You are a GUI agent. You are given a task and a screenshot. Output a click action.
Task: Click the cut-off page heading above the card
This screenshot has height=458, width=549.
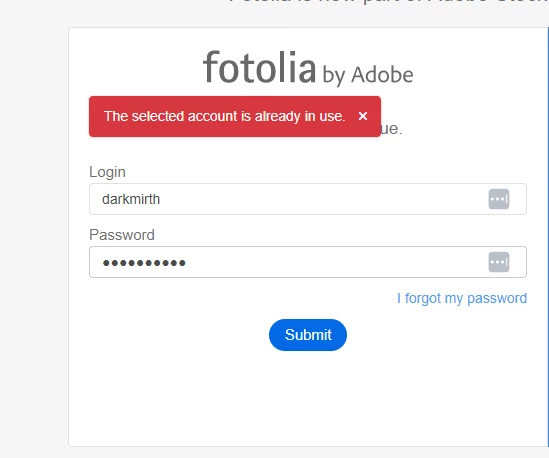pos(389,2)
